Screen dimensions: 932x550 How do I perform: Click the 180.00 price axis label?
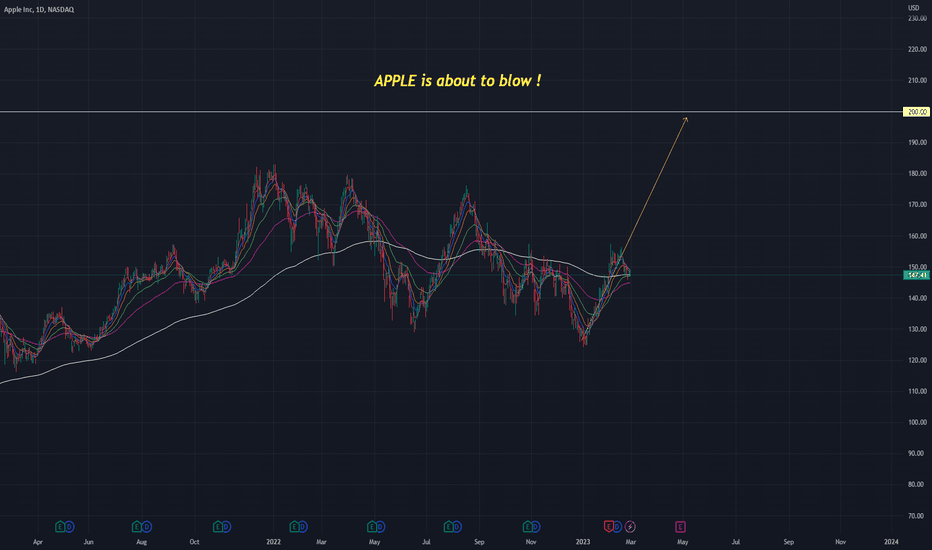point(917,174)
